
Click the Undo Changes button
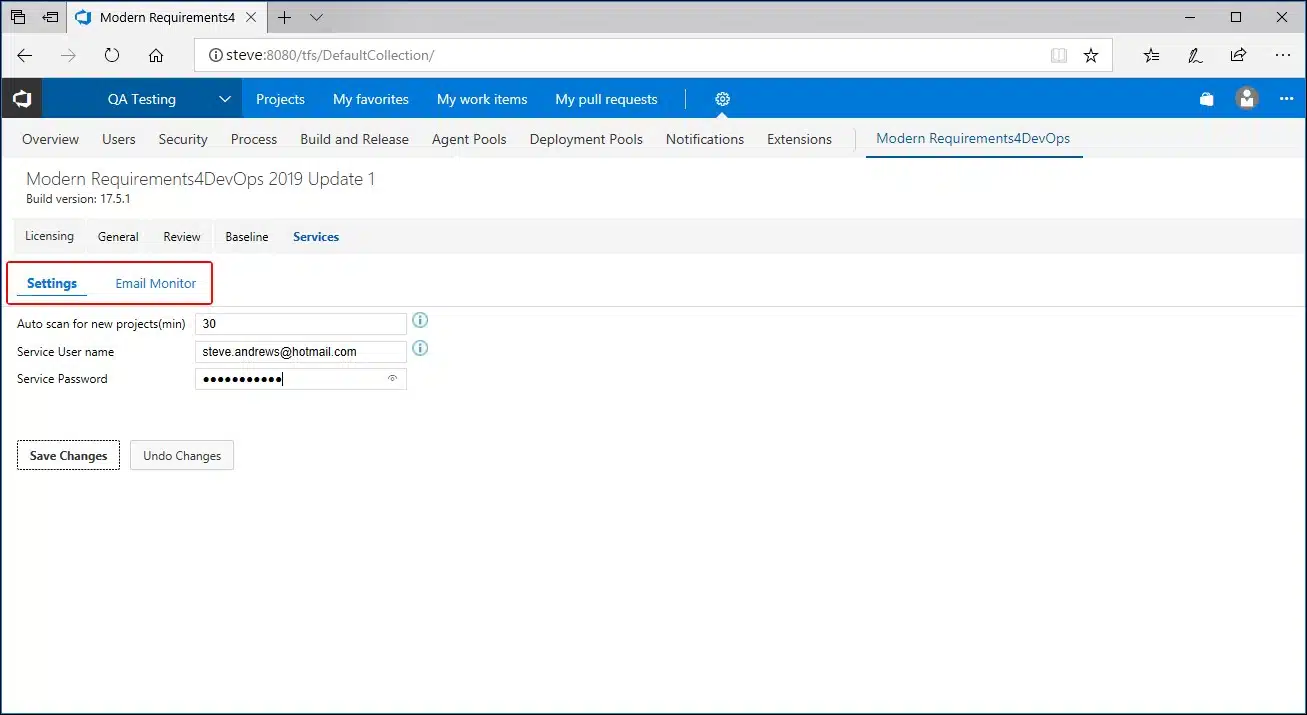(x=182, y=456)
